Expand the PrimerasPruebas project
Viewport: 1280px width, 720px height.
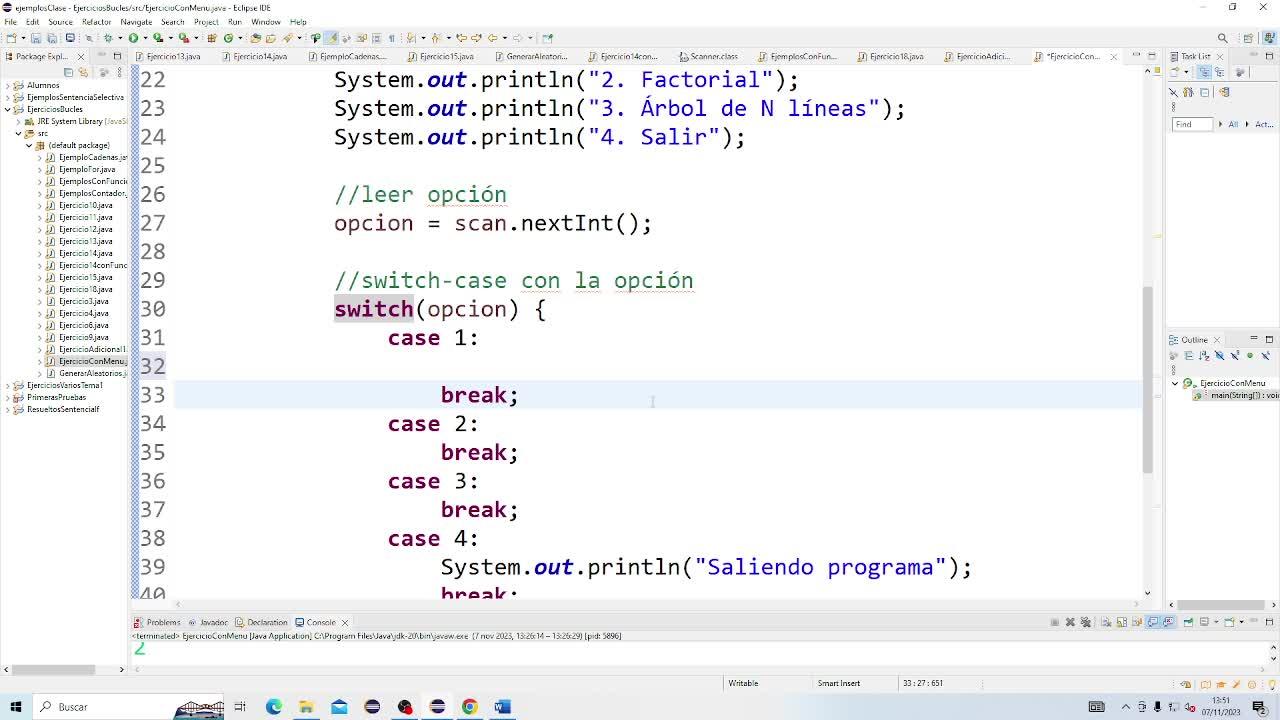point(8,397)
